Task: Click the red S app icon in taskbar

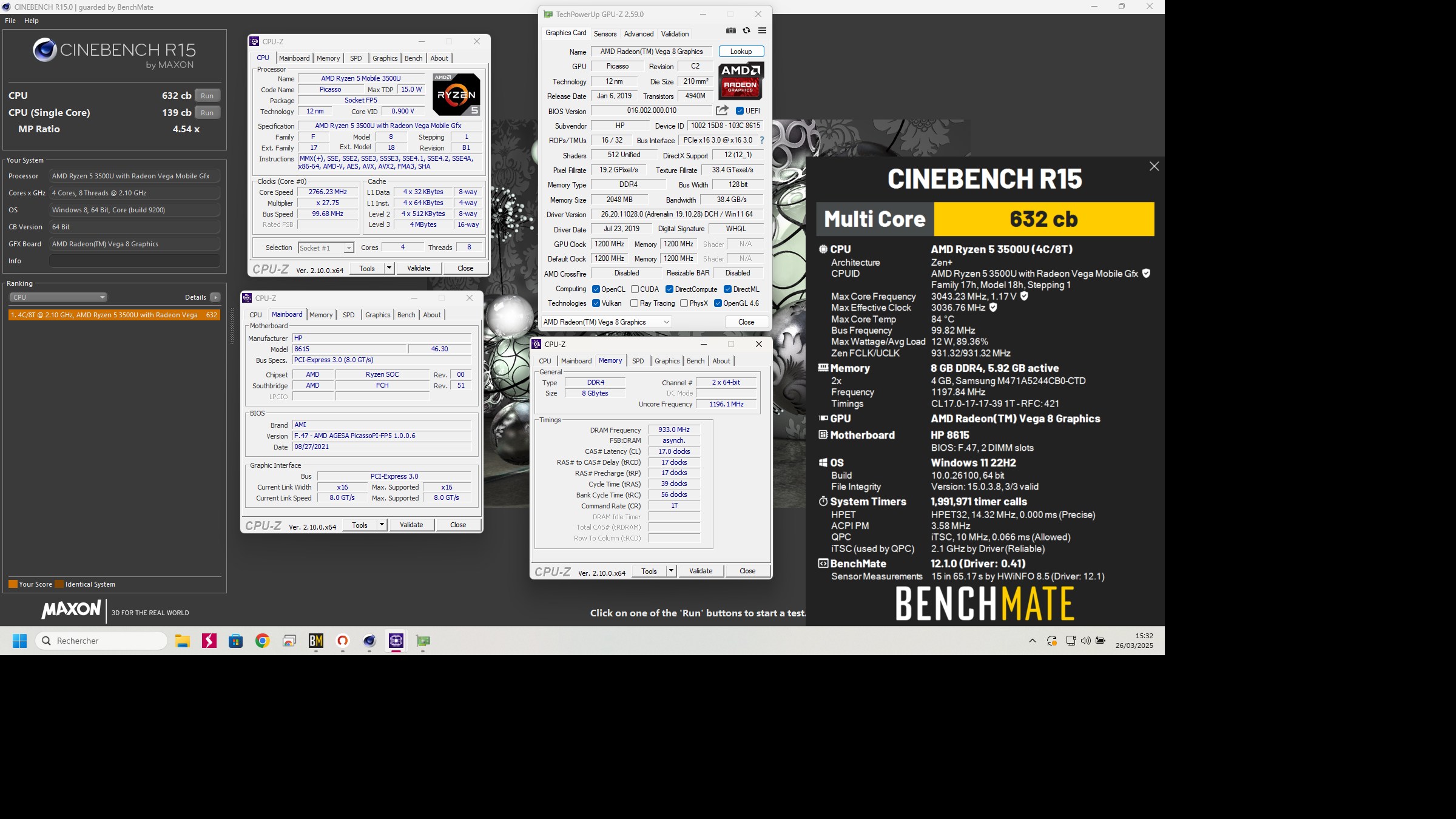Action: tap(209, 641)
